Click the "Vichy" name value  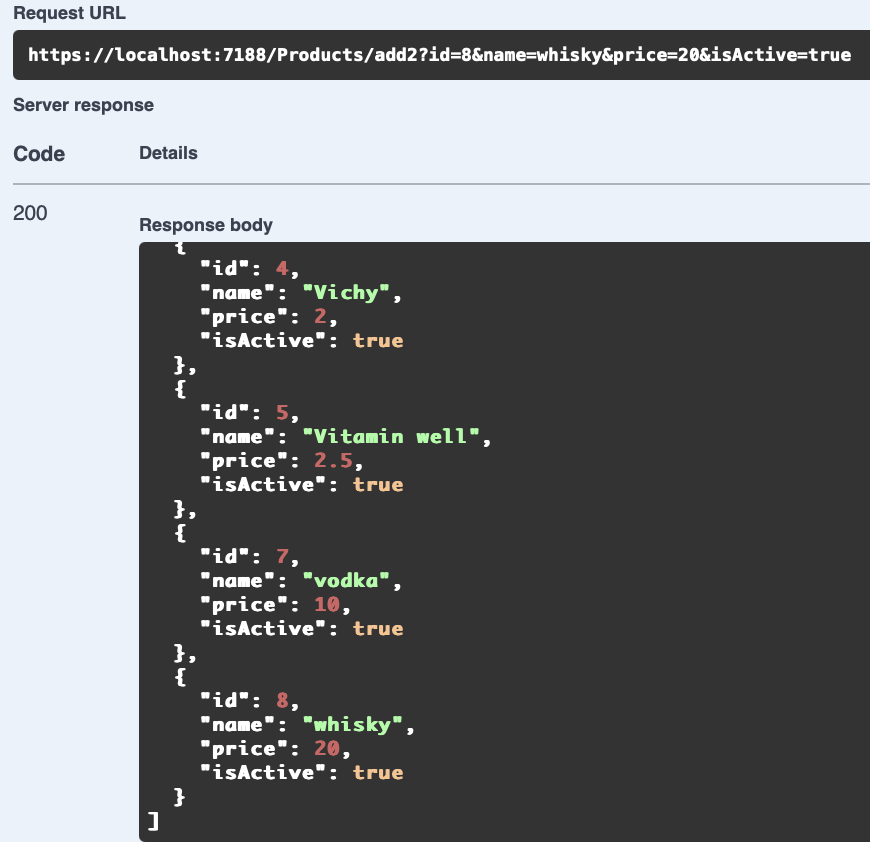346,292
